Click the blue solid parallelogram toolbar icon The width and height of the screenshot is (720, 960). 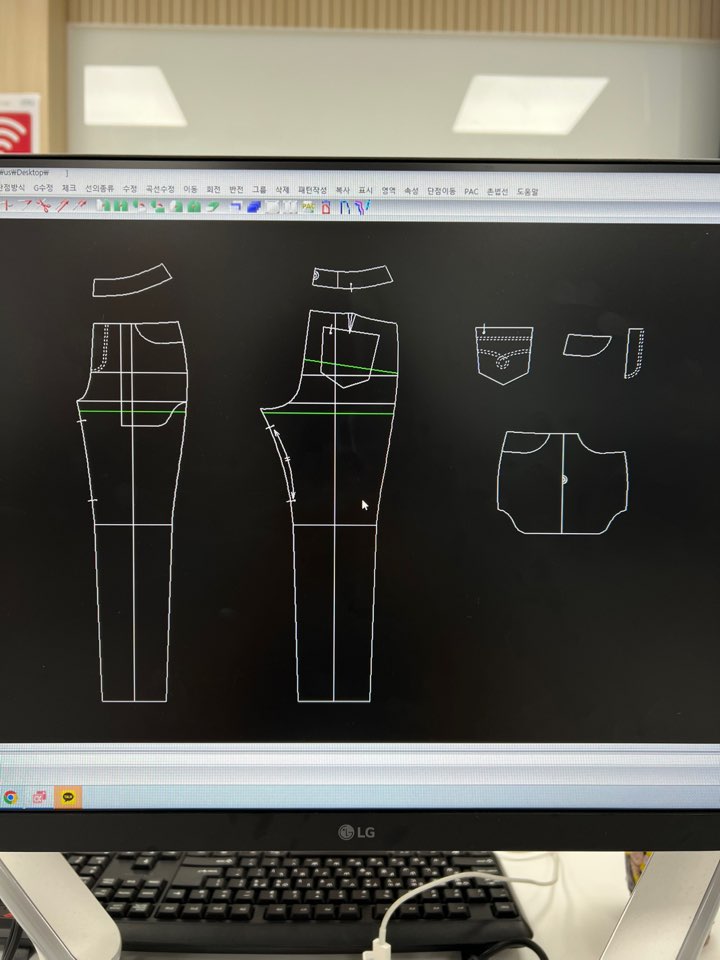[254, 207]
